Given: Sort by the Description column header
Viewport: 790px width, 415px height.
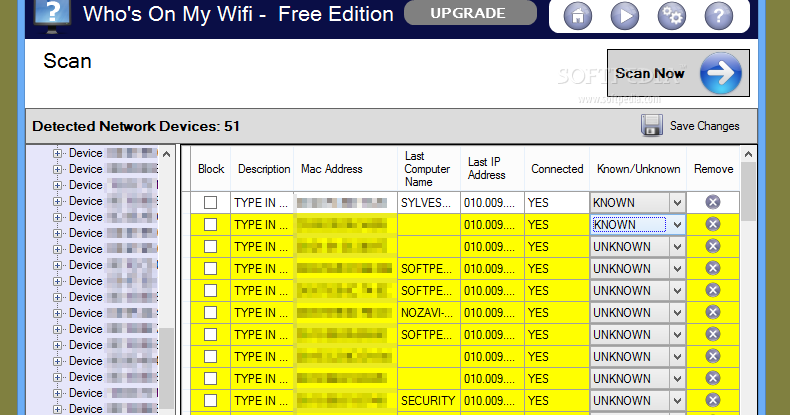Looking at the screenshot, I should click(264, 169).
